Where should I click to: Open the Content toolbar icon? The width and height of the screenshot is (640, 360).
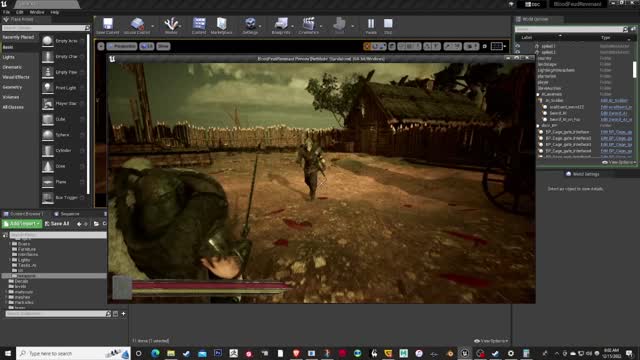[x=199, y=23]
